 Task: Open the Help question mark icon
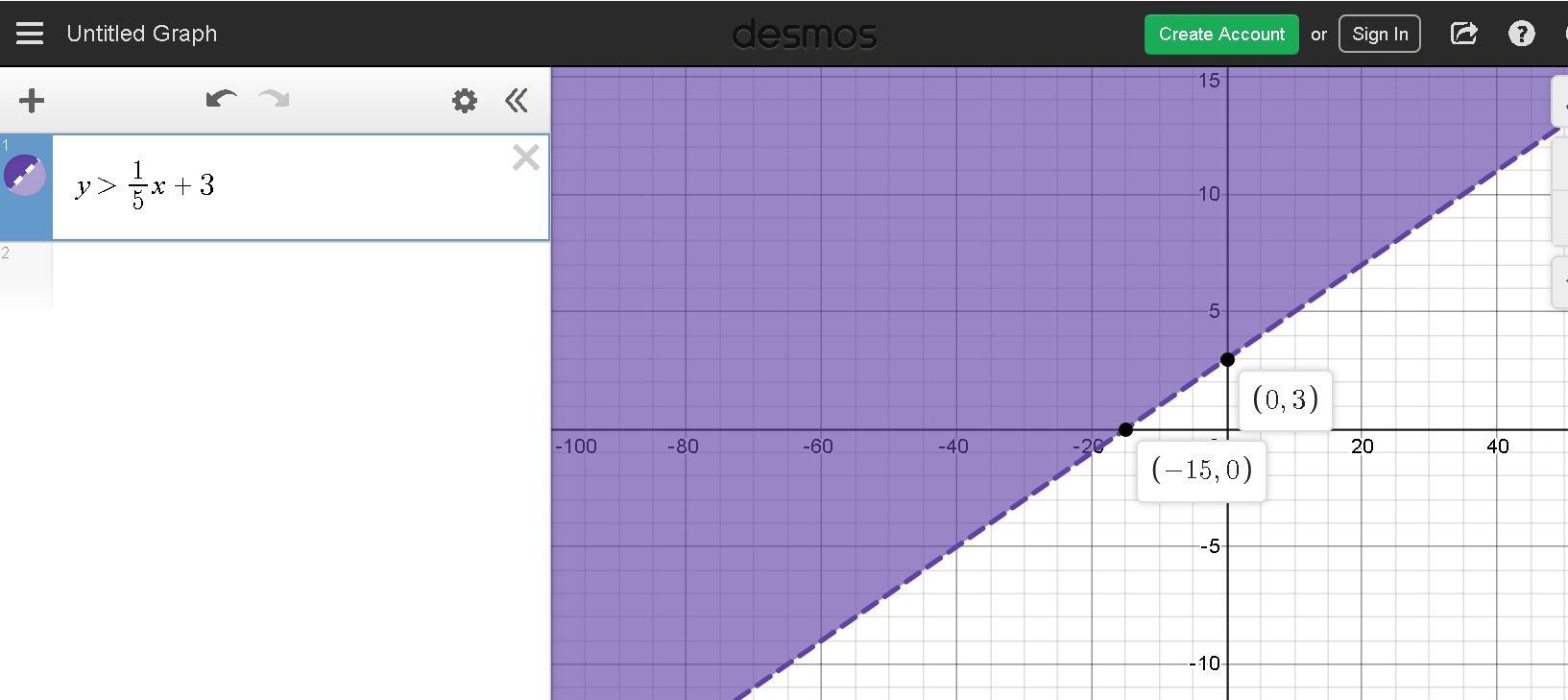(x=1522, y=34)
